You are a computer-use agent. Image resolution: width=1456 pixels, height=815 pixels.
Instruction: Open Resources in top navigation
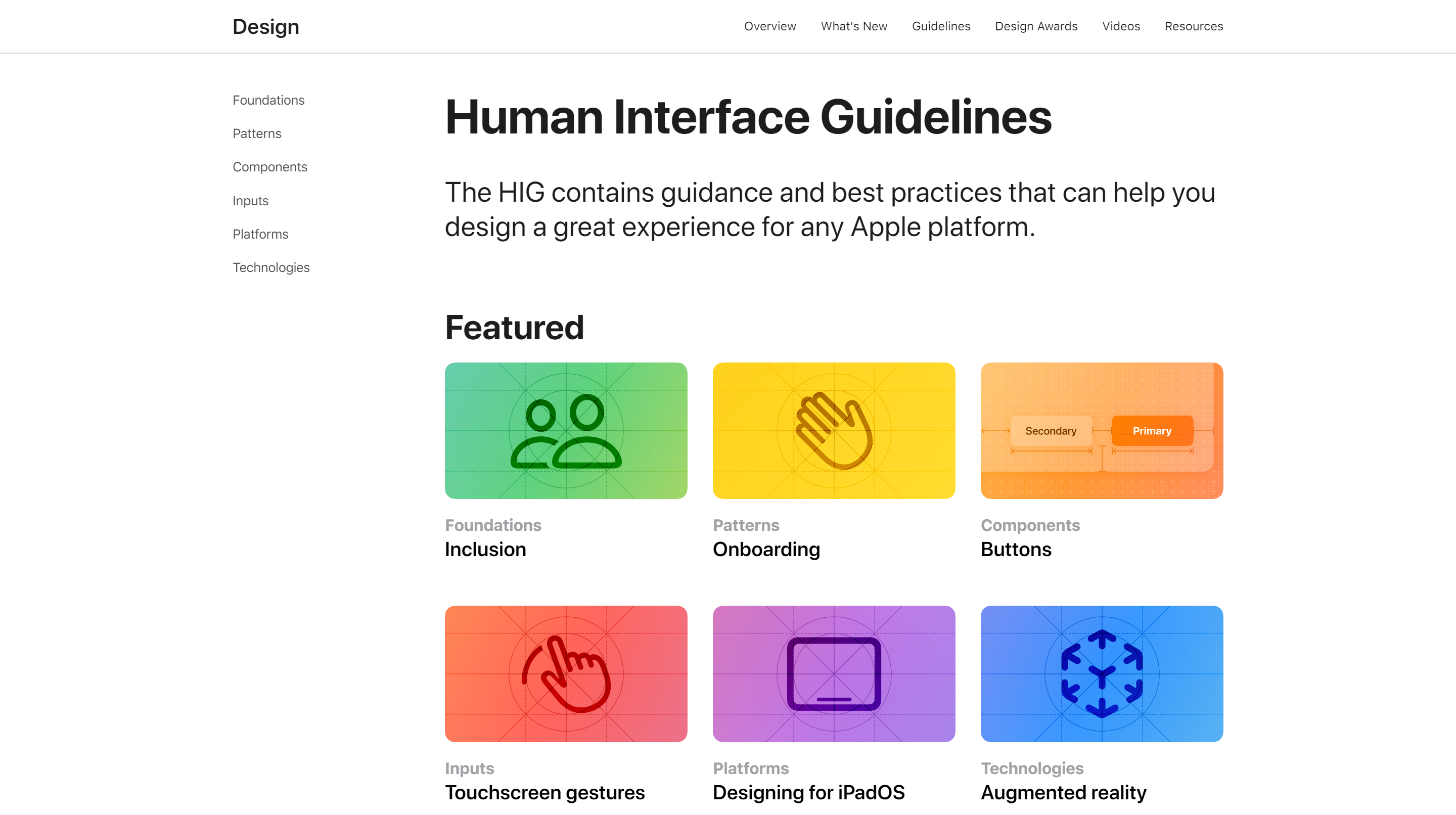[1194, 27]
